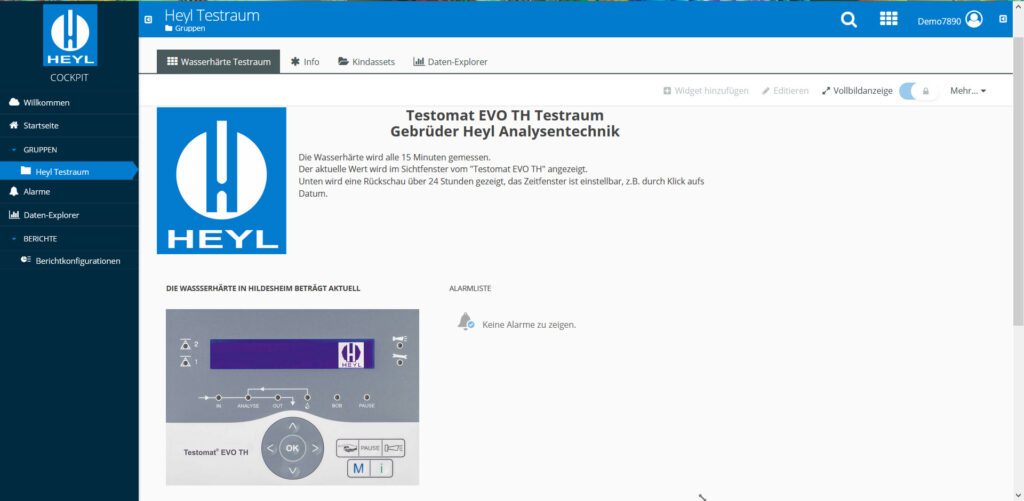Open the search magnifier icon
Viewport: 1024px width, 501px height.
(848, 20)
